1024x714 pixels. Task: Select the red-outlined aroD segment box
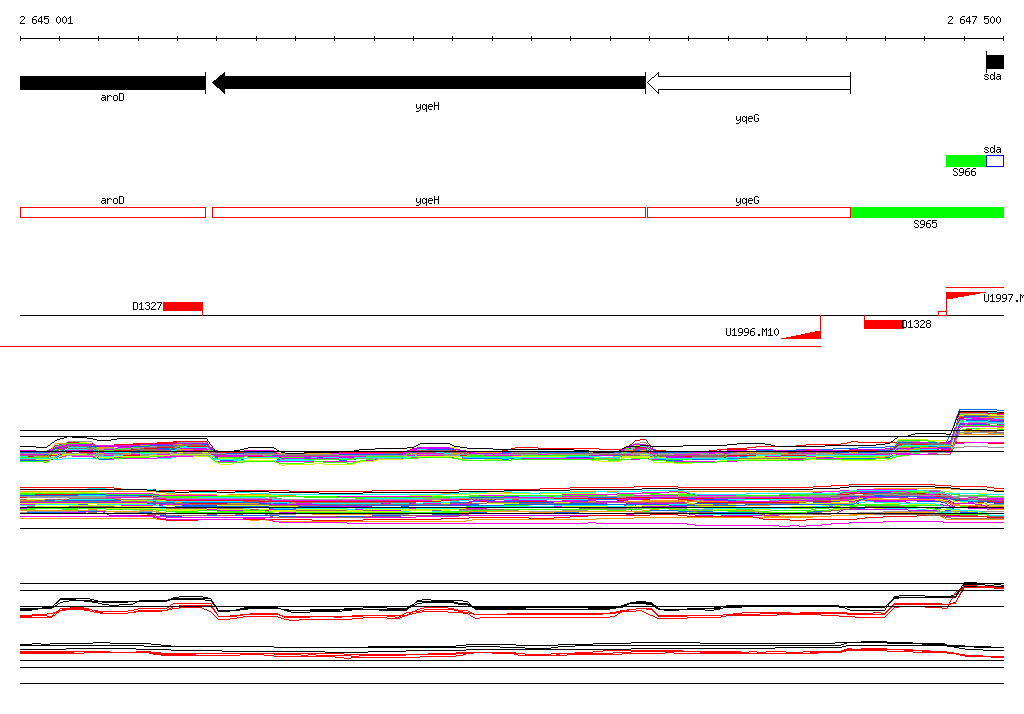113,212
